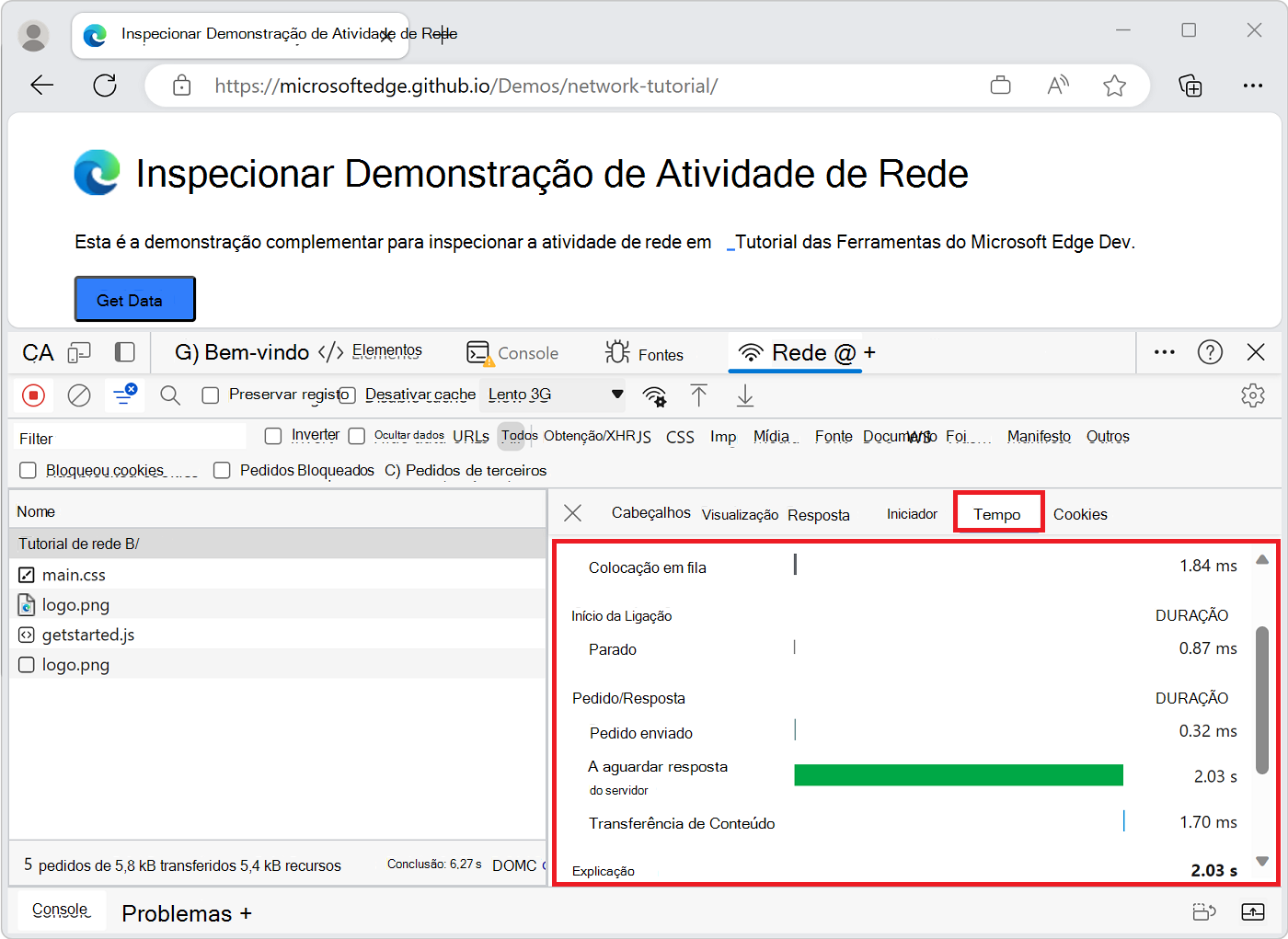Reload the page with the refresh icon
This screenshot has width=1288, height=939.
click(x=105, y=86)
